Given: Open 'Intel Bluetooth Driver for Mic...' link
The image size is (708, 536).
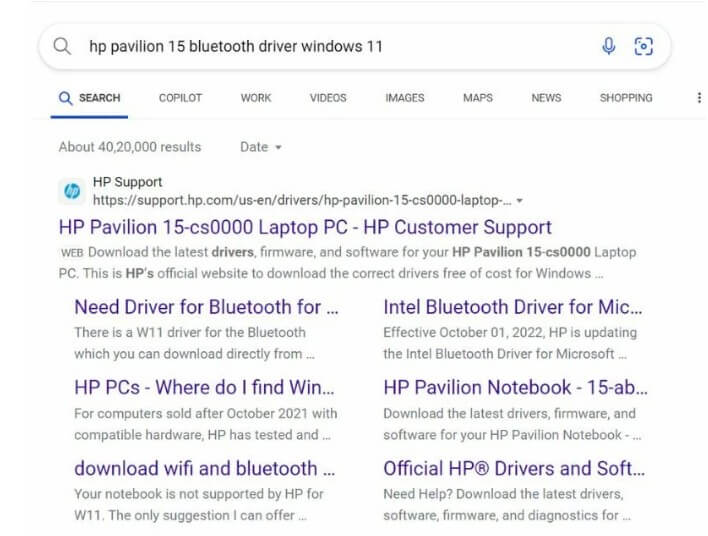Looking at the screenshot, I should 512,307.
